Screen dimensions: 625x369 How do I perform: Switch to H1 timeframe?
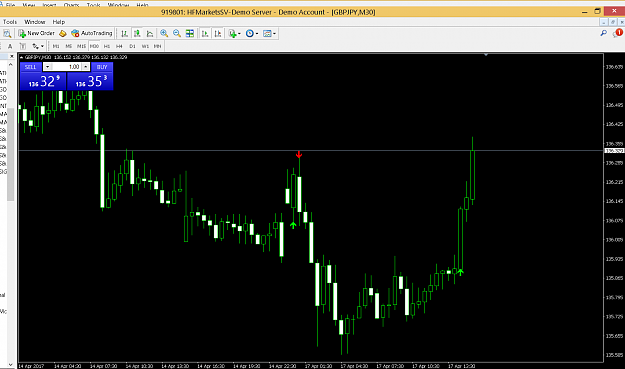(107, 46)
